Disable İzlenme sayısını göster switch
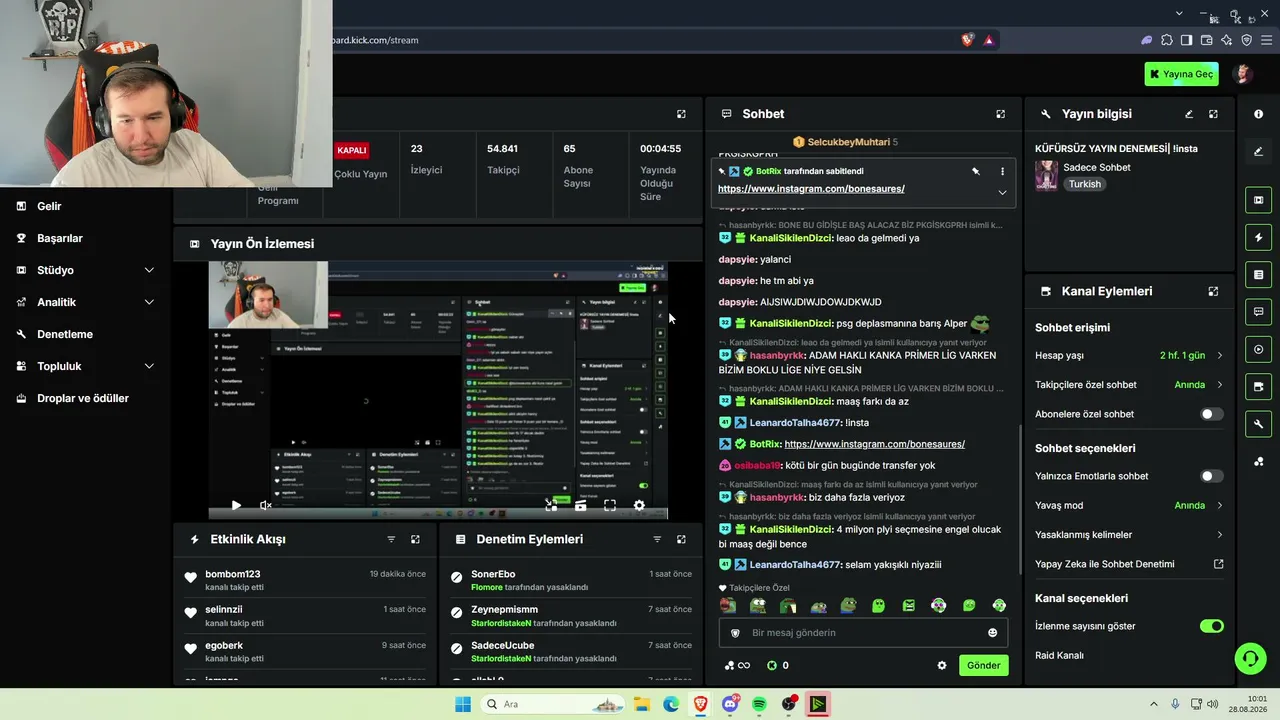 coord(1211,626)
